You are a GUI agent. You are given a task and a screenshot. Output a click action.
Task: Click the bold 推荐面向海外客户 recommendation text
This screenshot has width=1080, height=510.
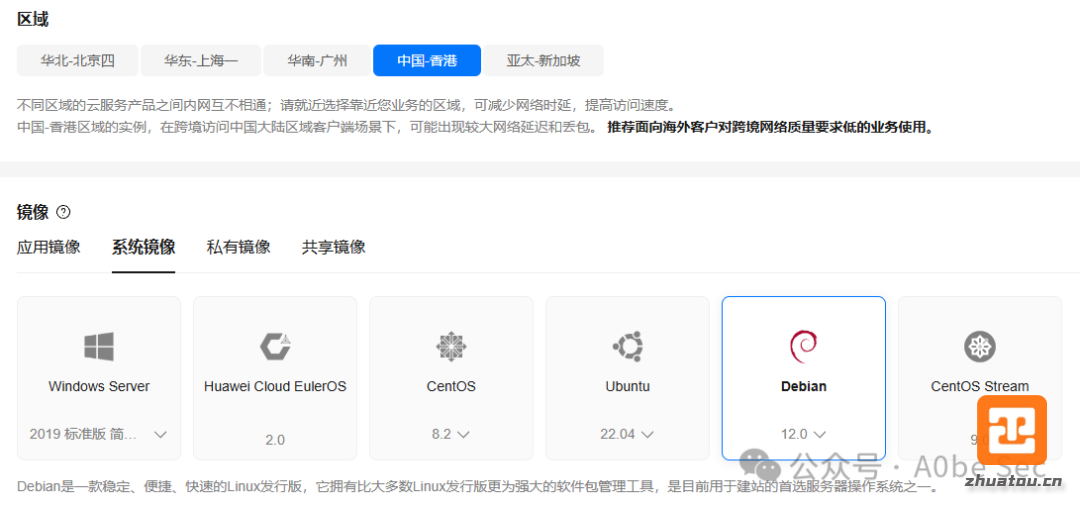(x=770, y=128)
